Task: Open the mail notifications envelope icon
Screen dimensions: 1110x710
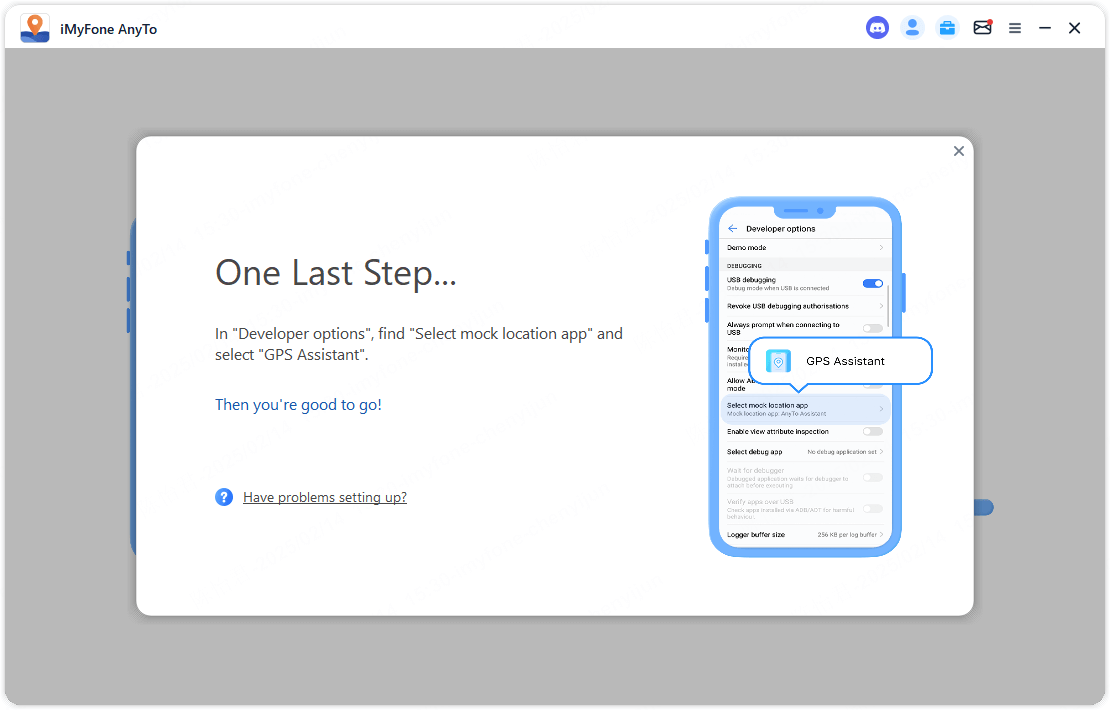Action: (x=982, y=28)
